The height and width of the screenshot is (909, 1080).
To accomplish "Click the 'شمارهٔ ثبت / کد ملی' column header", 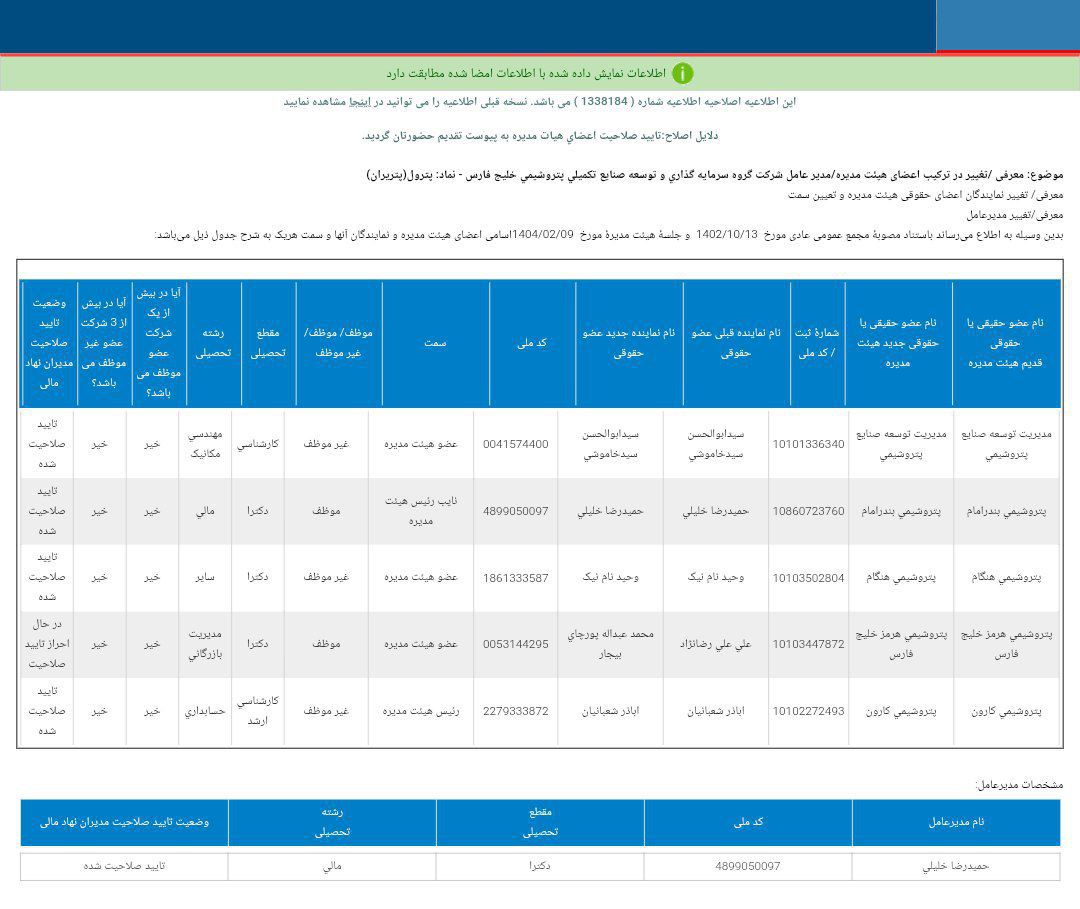I will pyautogui.click(x=817, y=343).
